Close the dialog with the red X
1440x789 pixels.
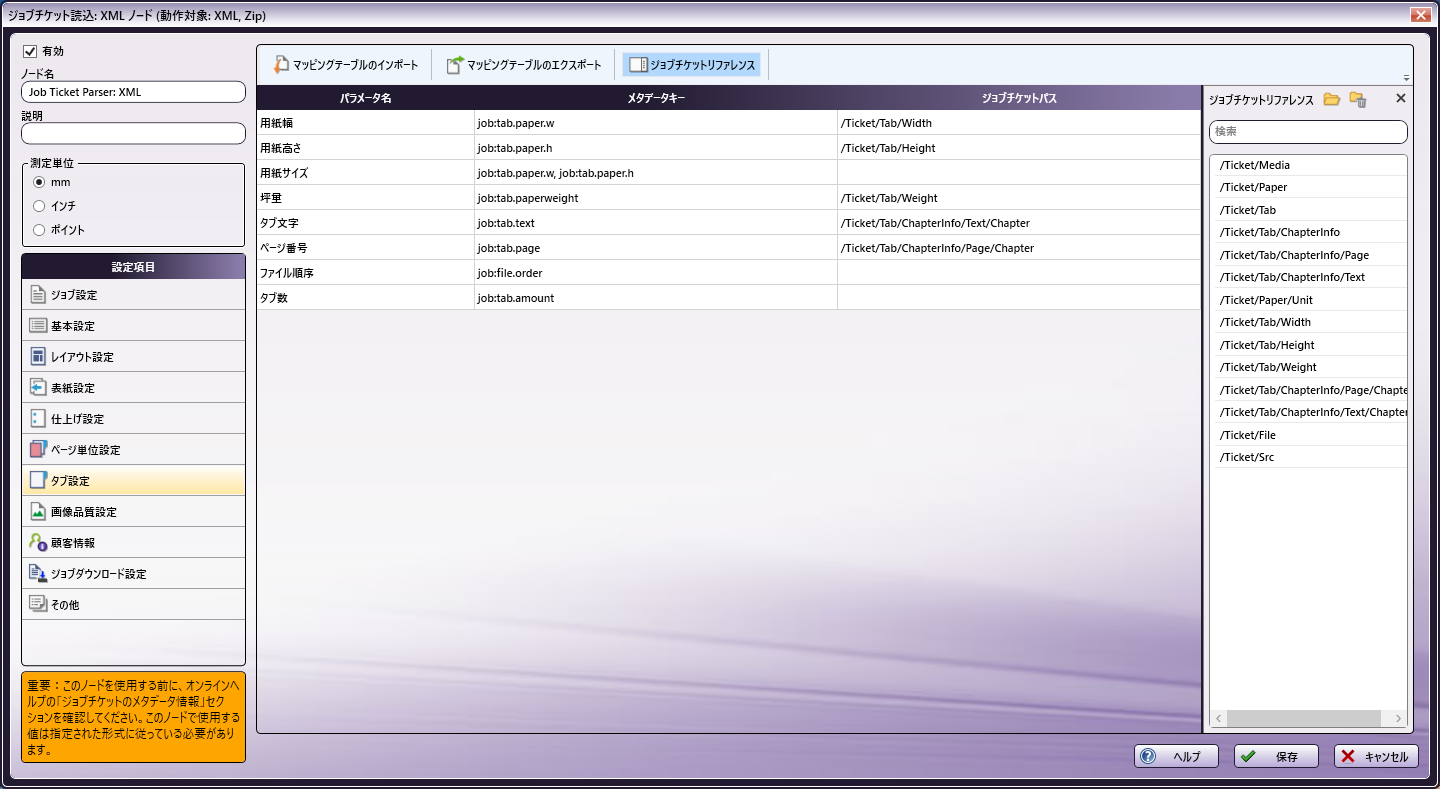(x=1419, y=15)
